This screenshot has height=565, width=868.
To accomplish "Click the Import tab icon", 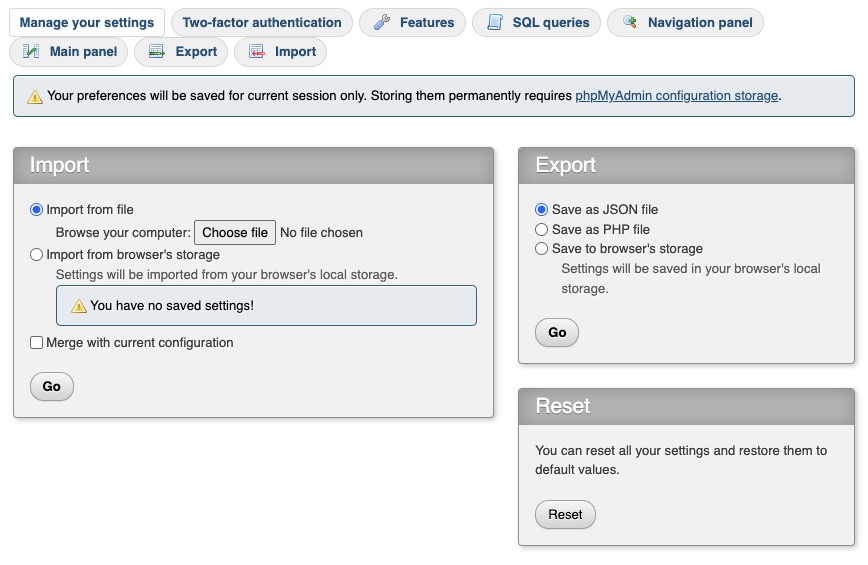I will click(x=256, y=51).
